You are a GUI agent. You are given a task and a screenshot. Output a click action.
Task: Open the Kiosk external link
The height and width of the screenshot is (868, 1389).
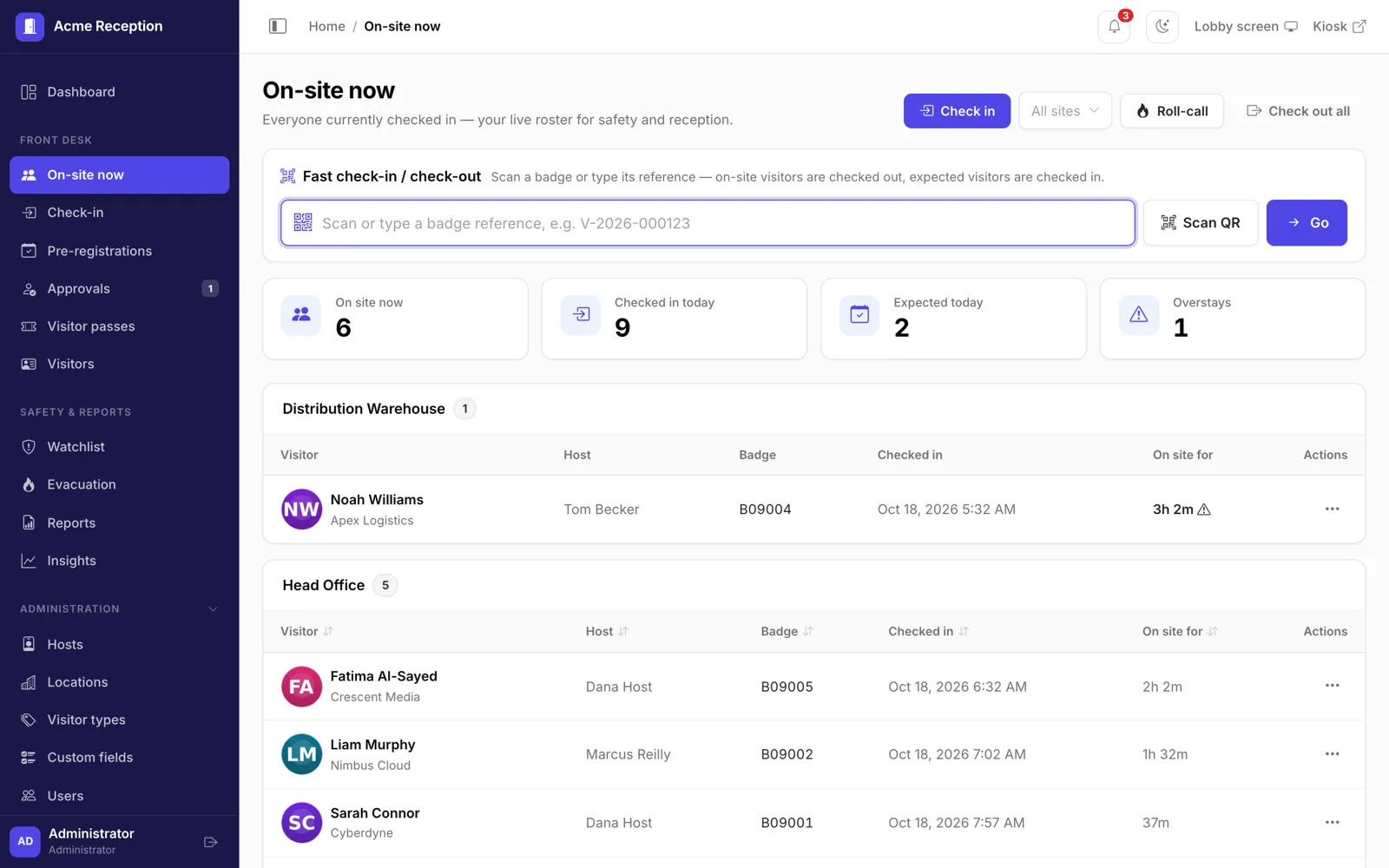(1340, 26)
